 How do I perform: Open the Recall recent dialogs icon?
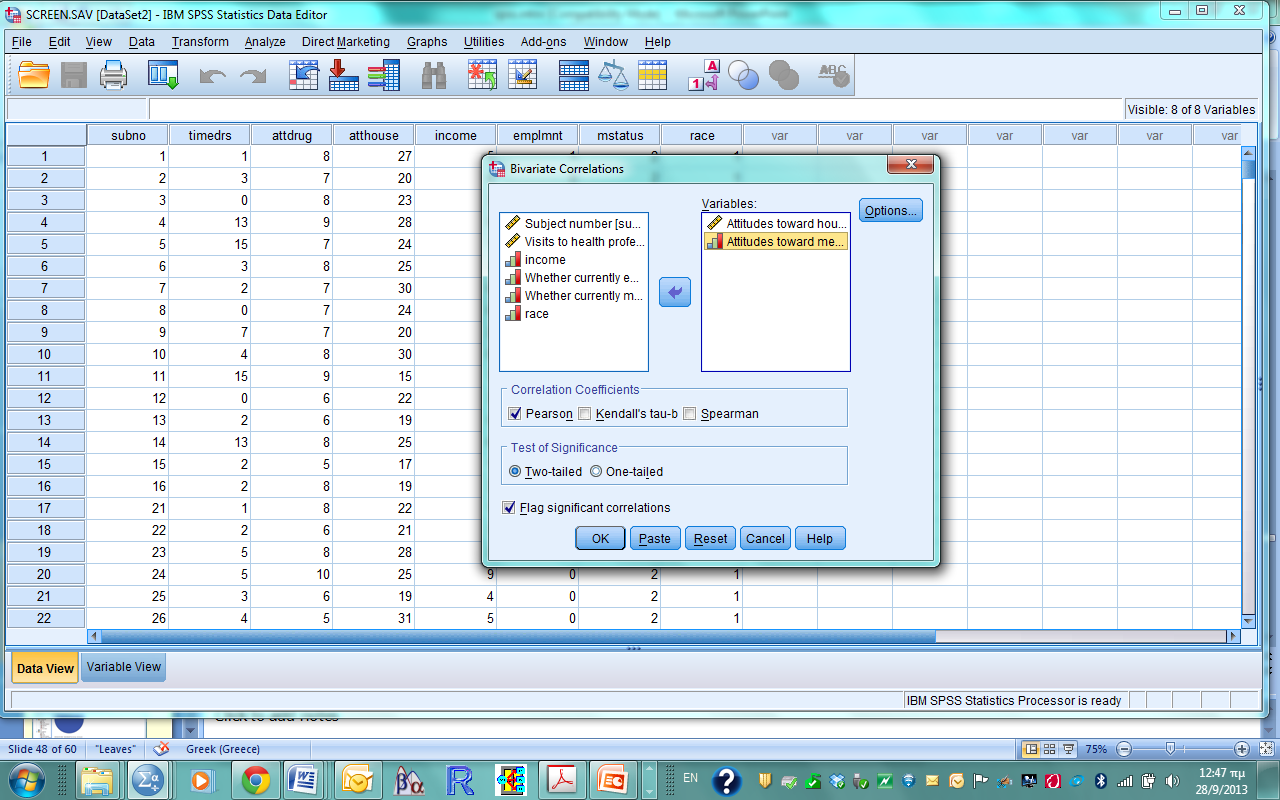point(162,75)
